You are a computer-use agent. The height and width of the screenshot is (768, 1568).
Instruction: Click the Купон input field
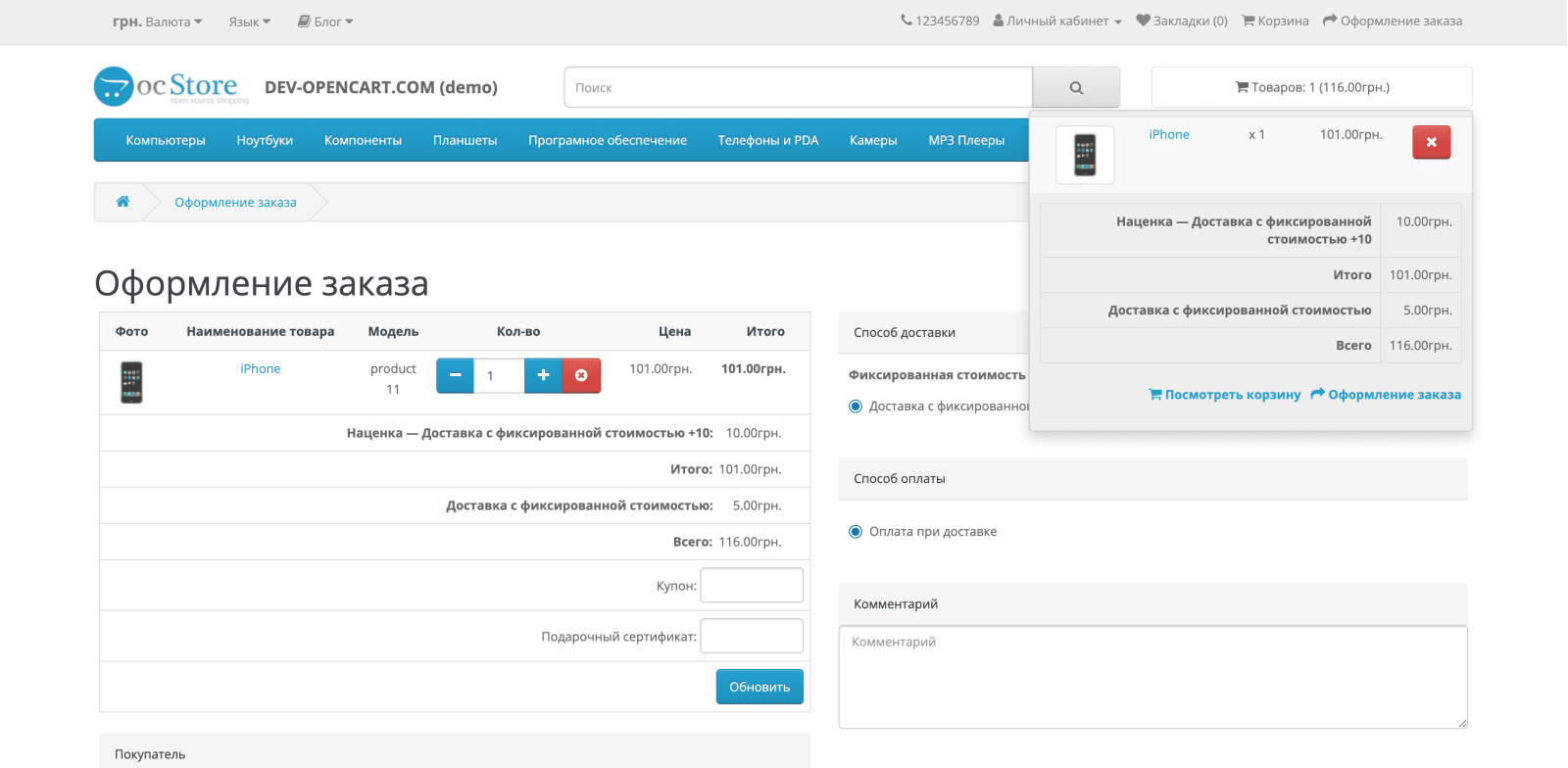click(752, 585)
